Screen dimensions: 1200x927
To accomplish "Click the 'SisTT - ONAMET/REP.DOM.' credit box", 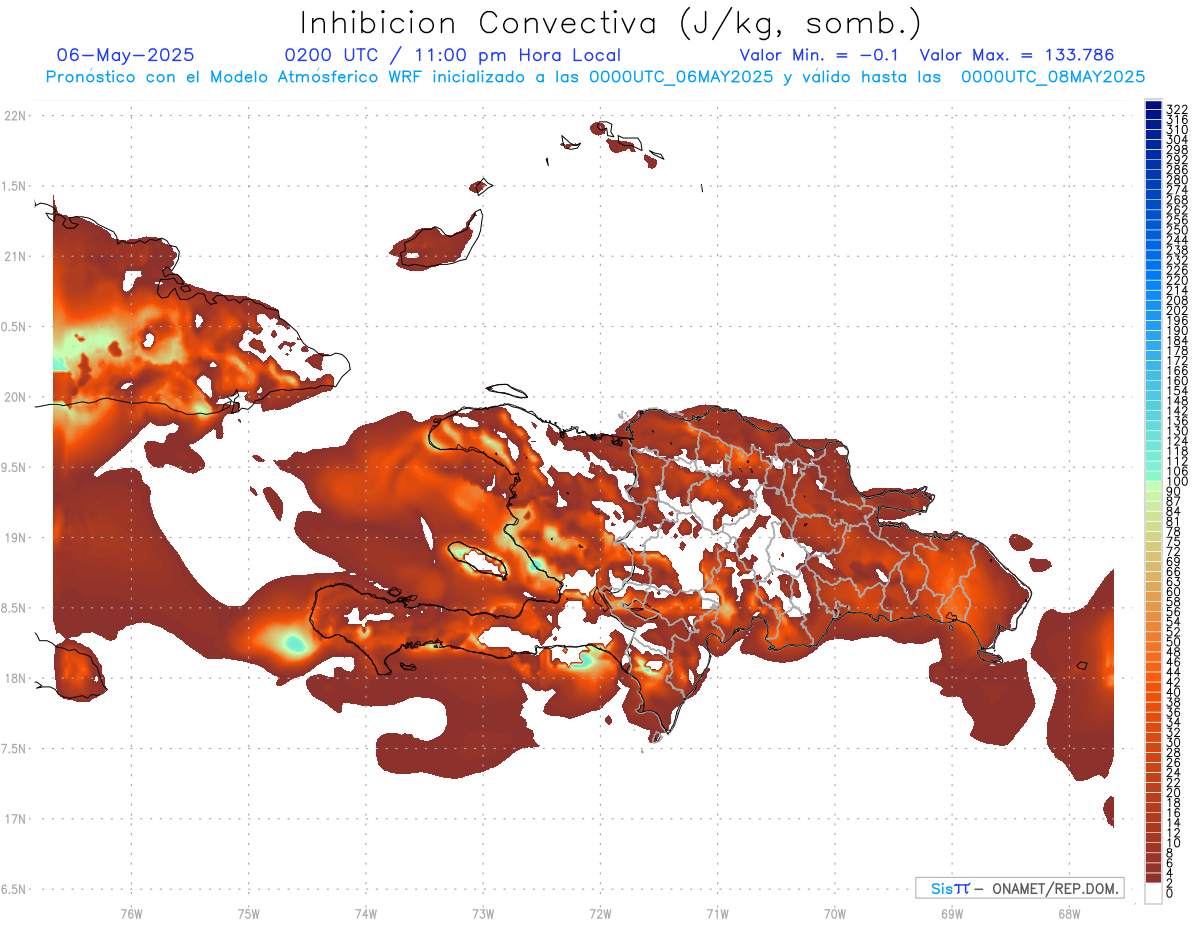I will point(1019,888).
